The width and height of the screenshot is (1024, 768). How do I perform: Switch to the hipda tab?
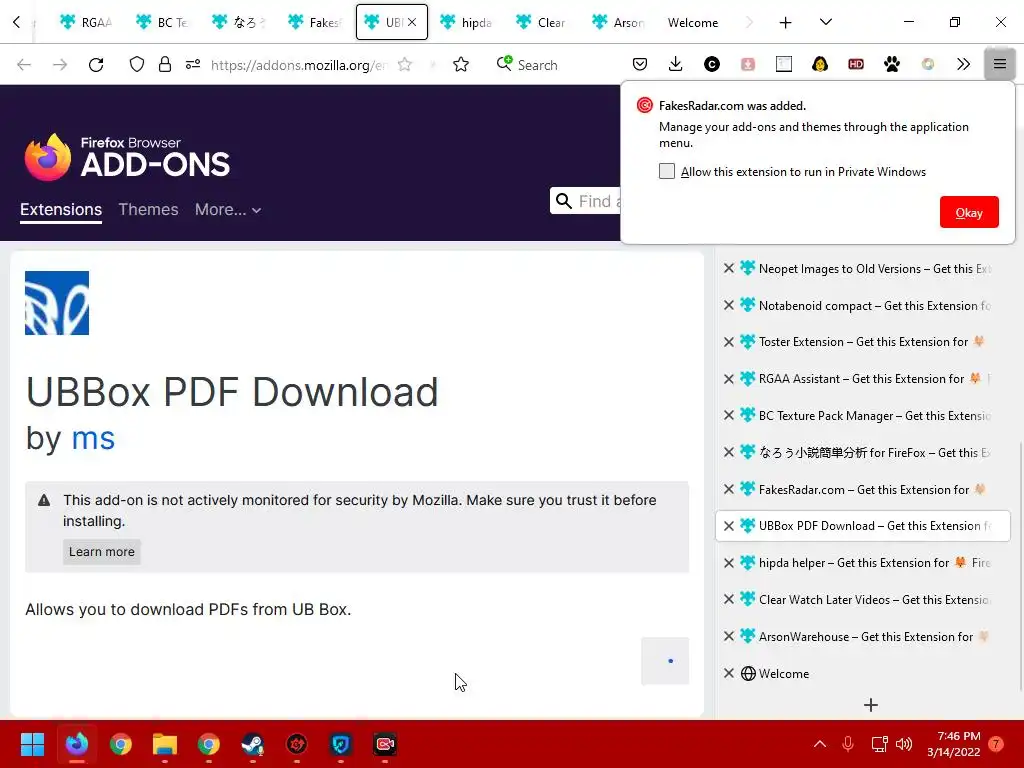point(466,22)
